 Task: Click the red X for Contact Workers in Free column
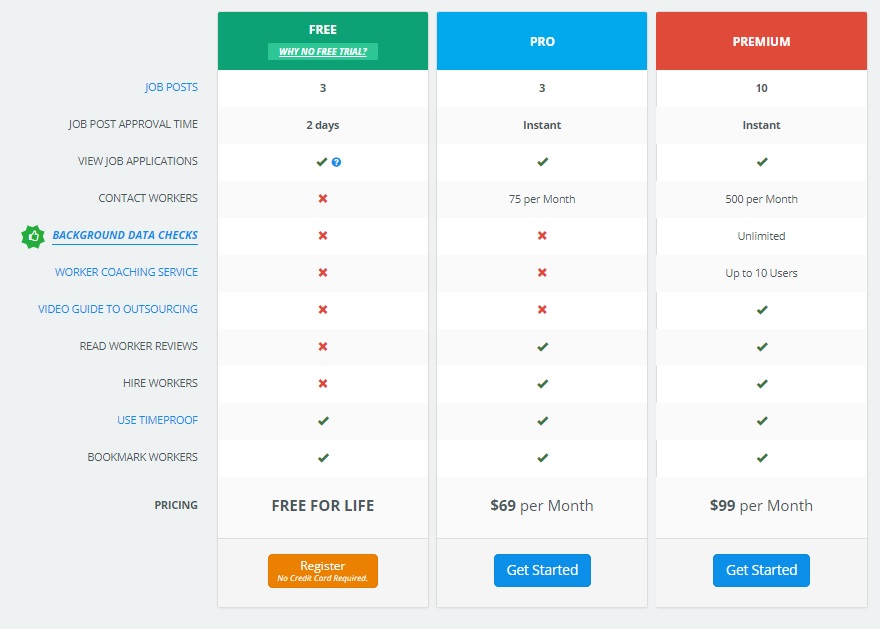(x=323, y=199)
